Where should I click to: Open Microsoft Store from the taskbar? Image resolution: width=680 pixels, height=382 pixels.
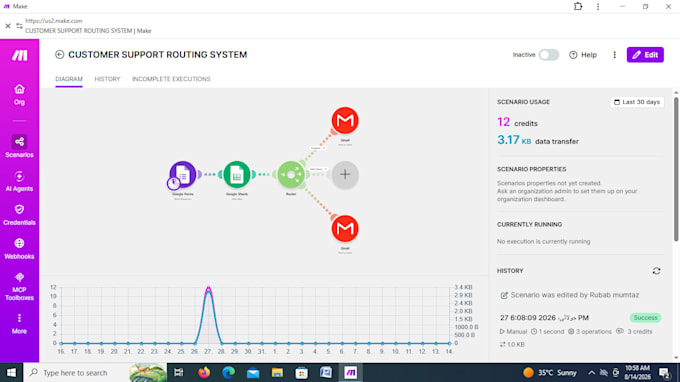[x=301, y=372]
